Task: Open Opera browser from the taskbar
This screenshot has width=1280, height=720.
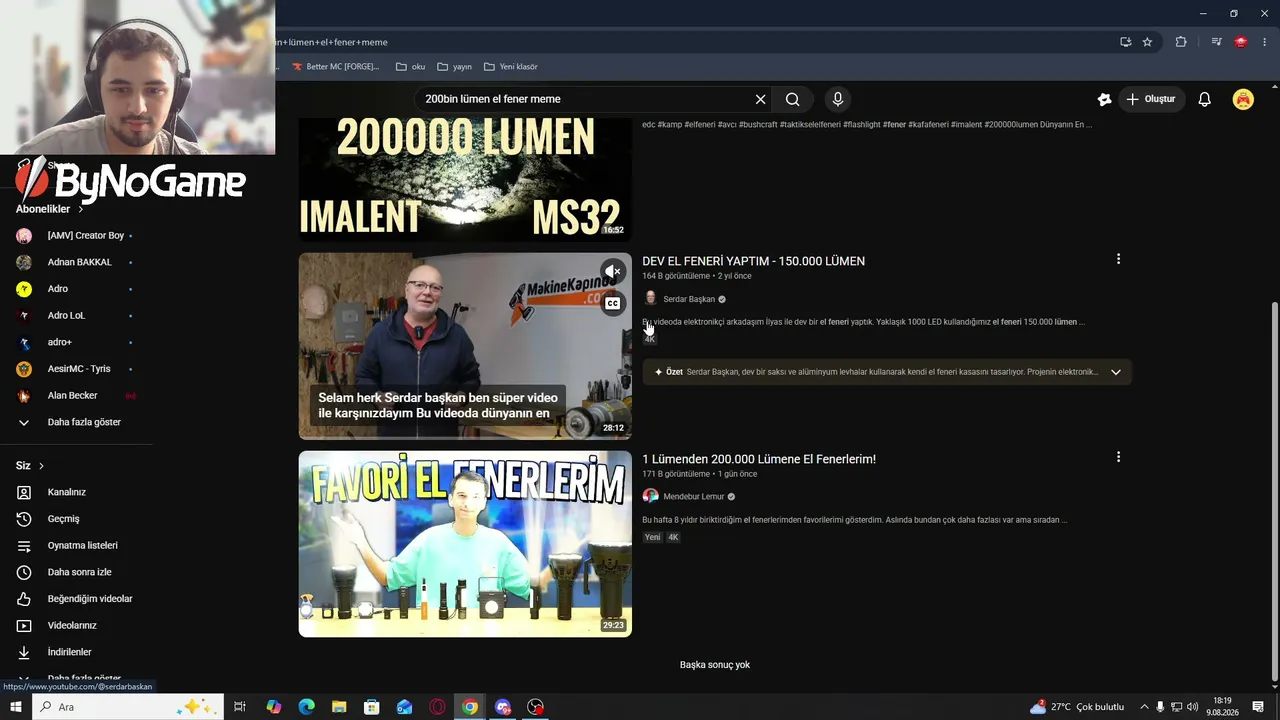Action: click(x=437, y=707)
